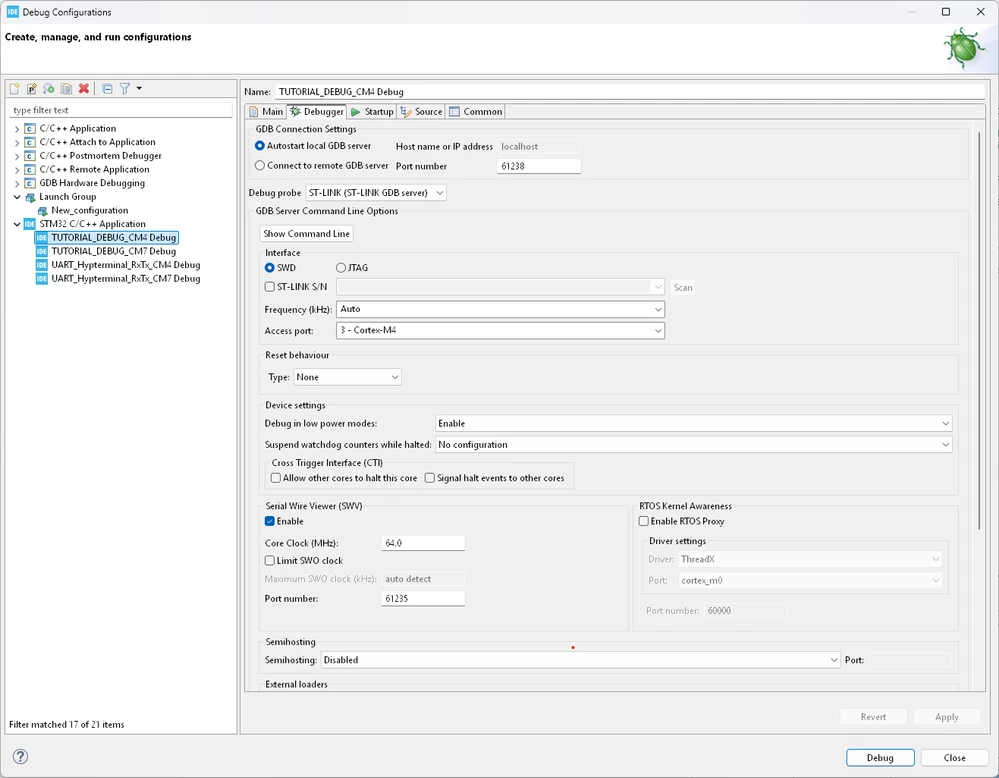Click the TUTORIAL_DEBUG_CM4 Debug IDE icon
Image resolution: width=999 pixels, height=778 pixels.
click(x=41, y=238)
